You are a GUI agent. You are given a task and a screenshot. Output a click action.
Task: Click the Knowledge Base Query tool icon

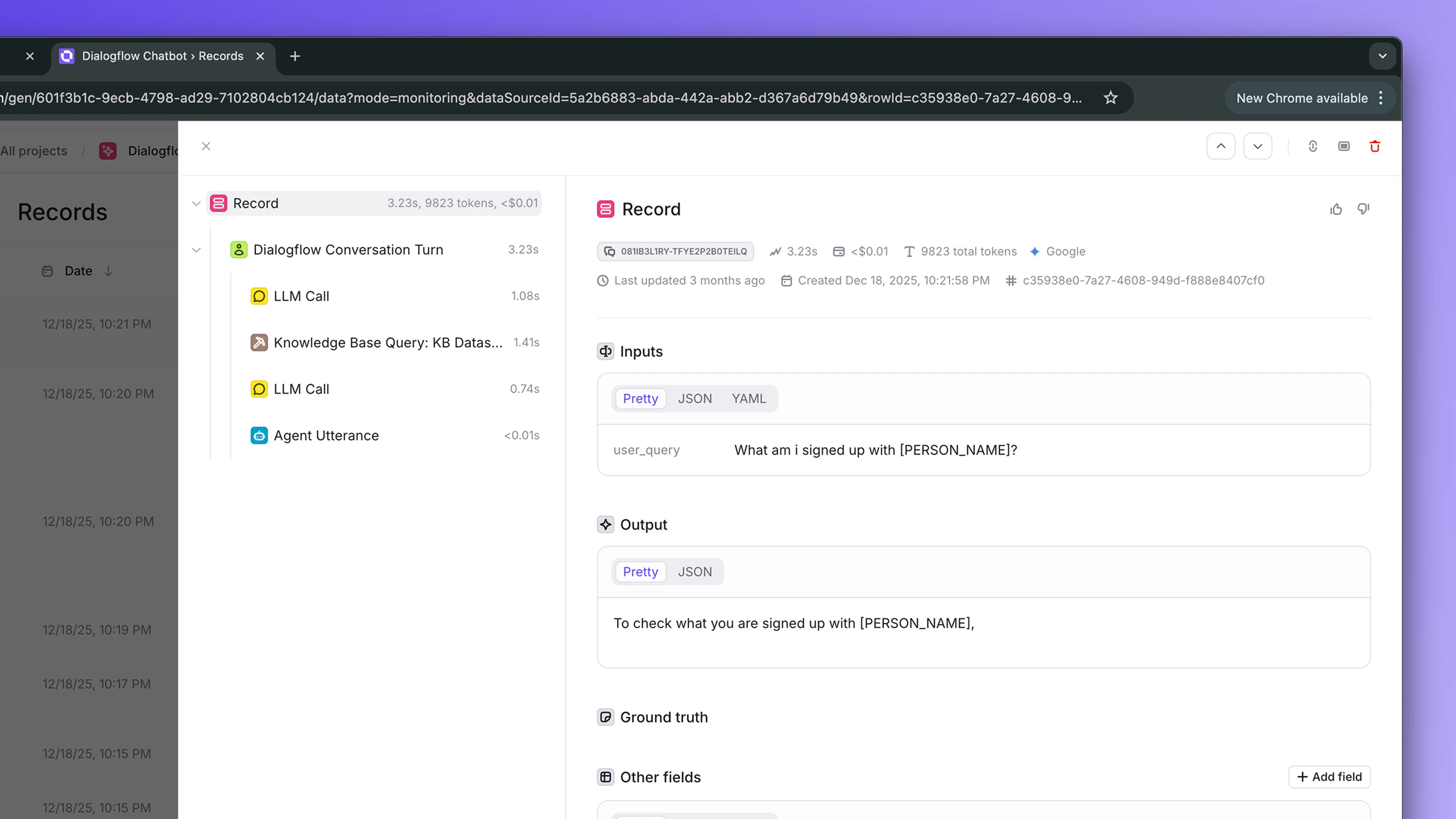259,343
